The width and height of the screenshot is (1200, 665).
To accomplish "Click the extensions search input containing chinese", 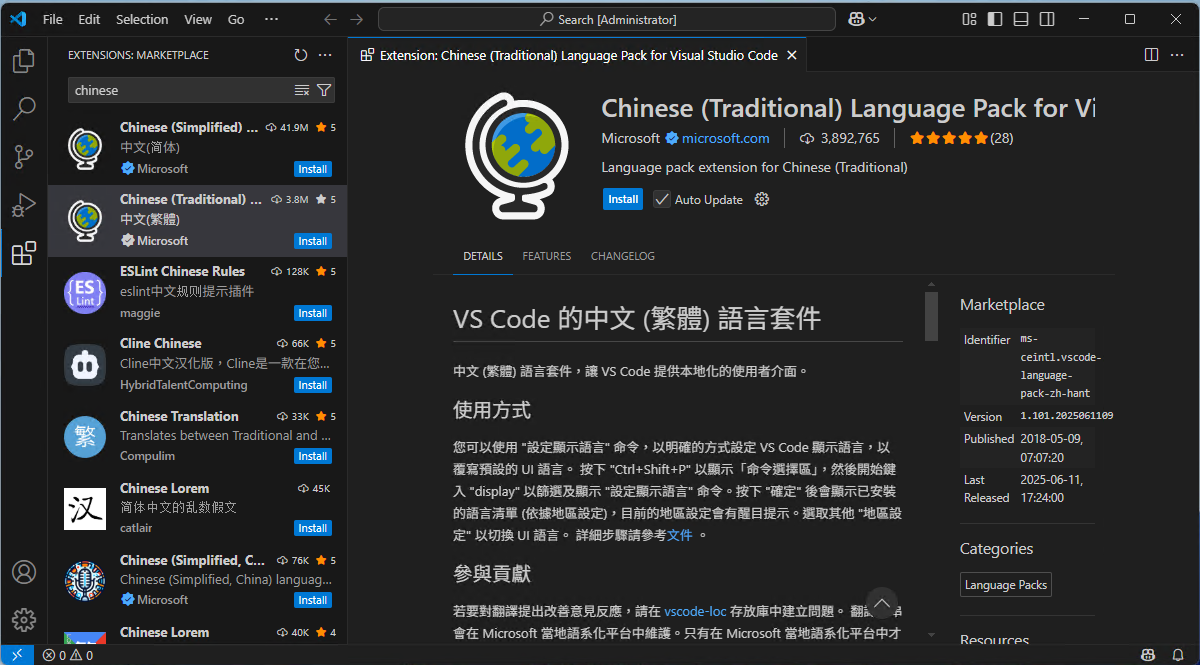I will click(180, 90).
